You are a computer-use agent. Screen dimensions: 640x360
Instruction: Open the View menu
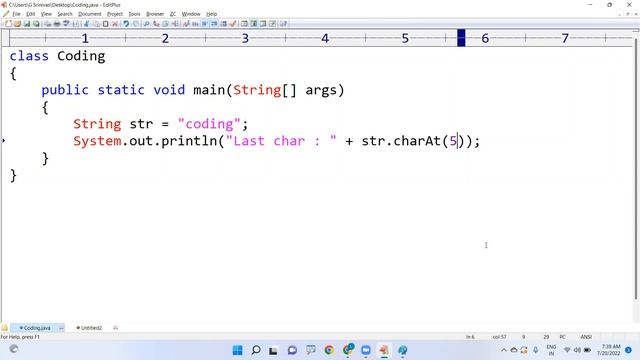tap(46, 14)
